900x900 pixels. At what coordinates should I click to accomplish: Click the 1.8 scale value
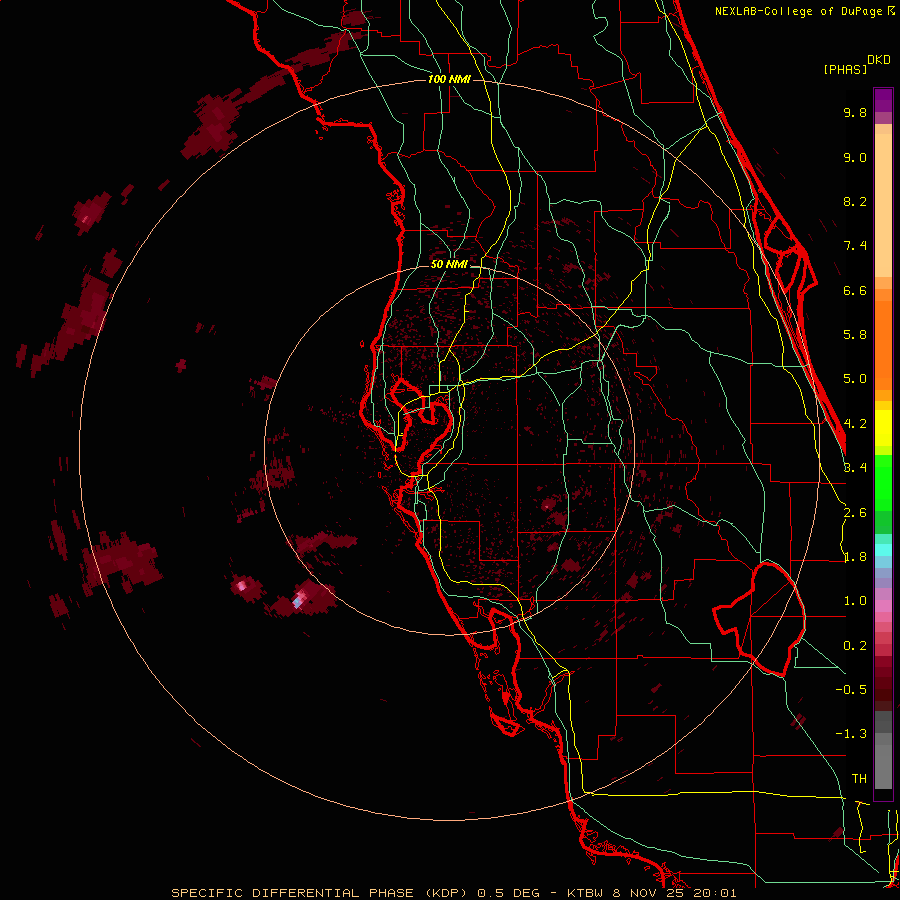click(x=855, y=557)
